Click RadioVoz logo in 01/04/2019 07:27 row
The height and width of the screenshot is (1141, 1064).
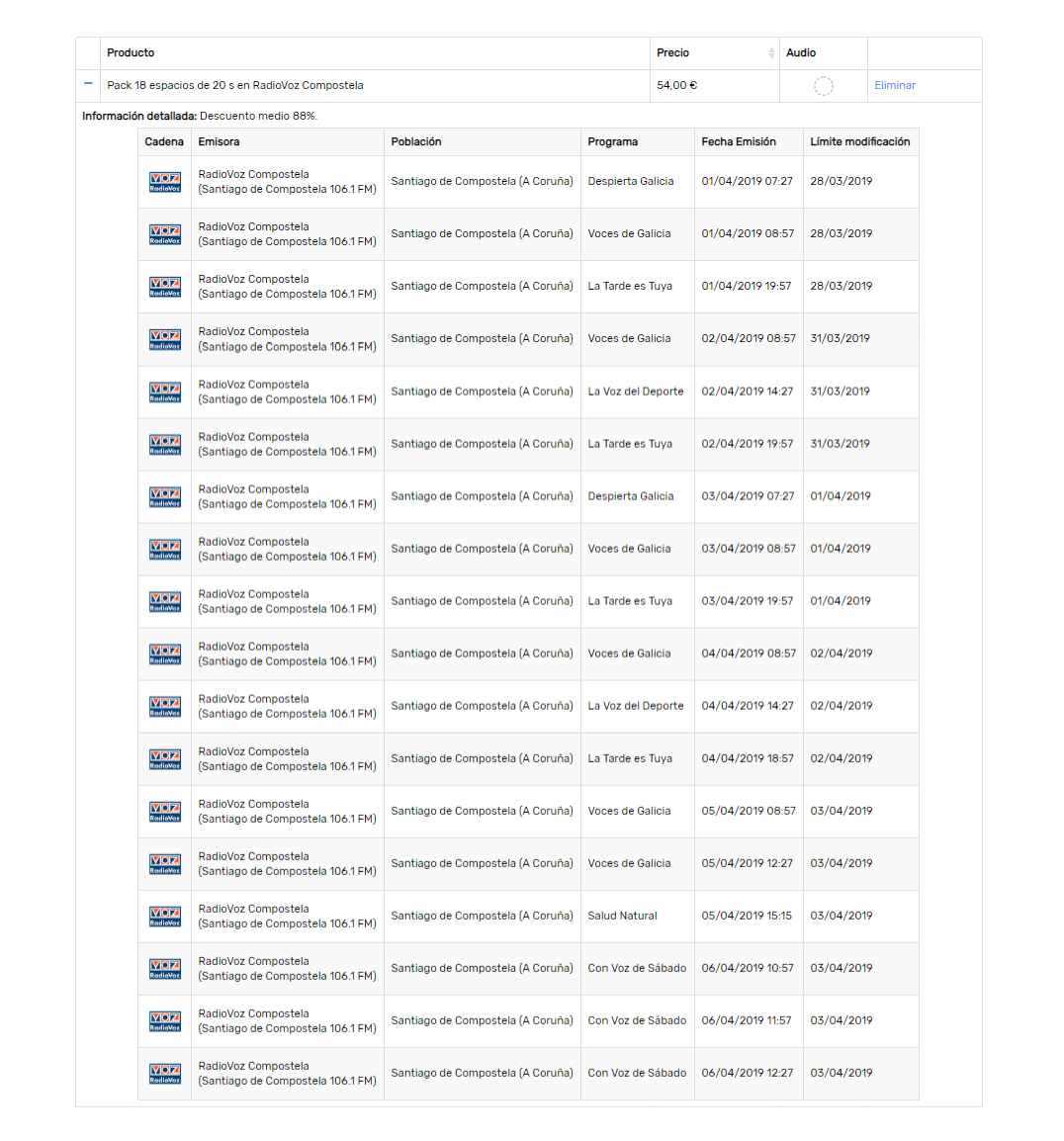pyautogui.click(x=164, y=182)
